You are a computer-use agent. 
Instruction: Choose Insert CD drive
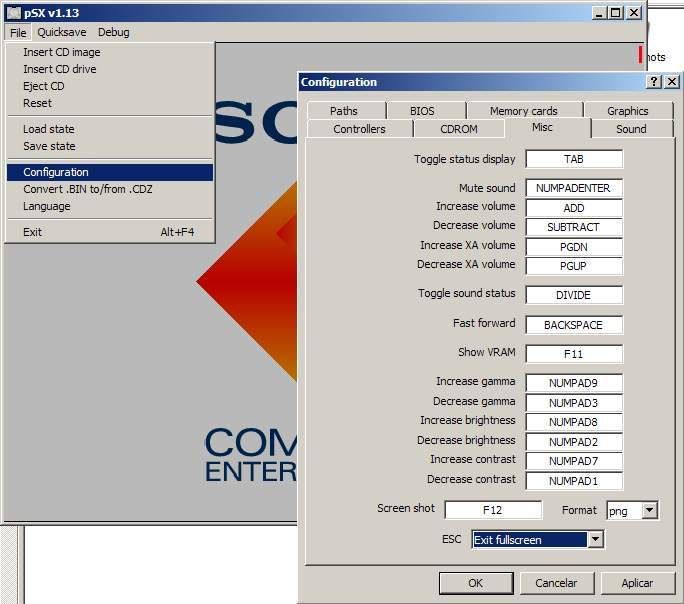(110, 69)
